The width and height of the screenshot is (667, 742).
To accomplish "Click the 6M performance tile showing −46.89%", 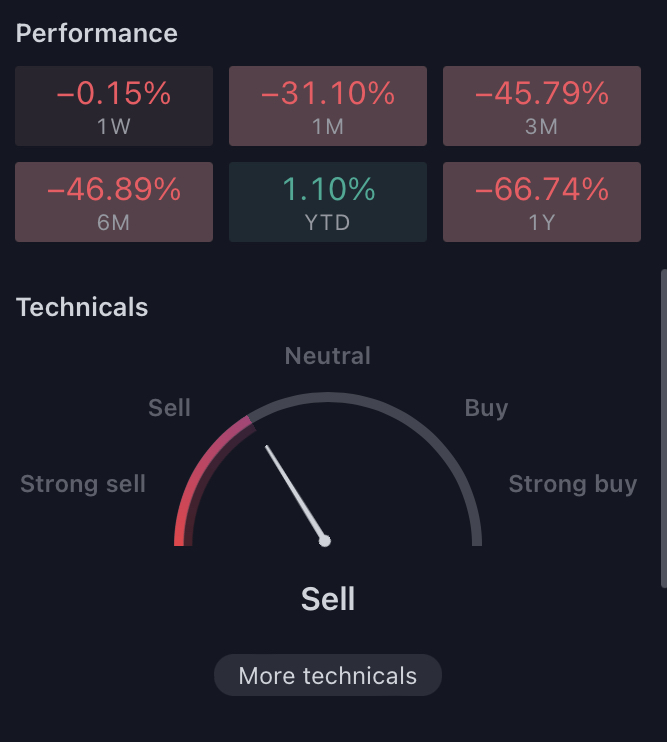I will [114, 202].
